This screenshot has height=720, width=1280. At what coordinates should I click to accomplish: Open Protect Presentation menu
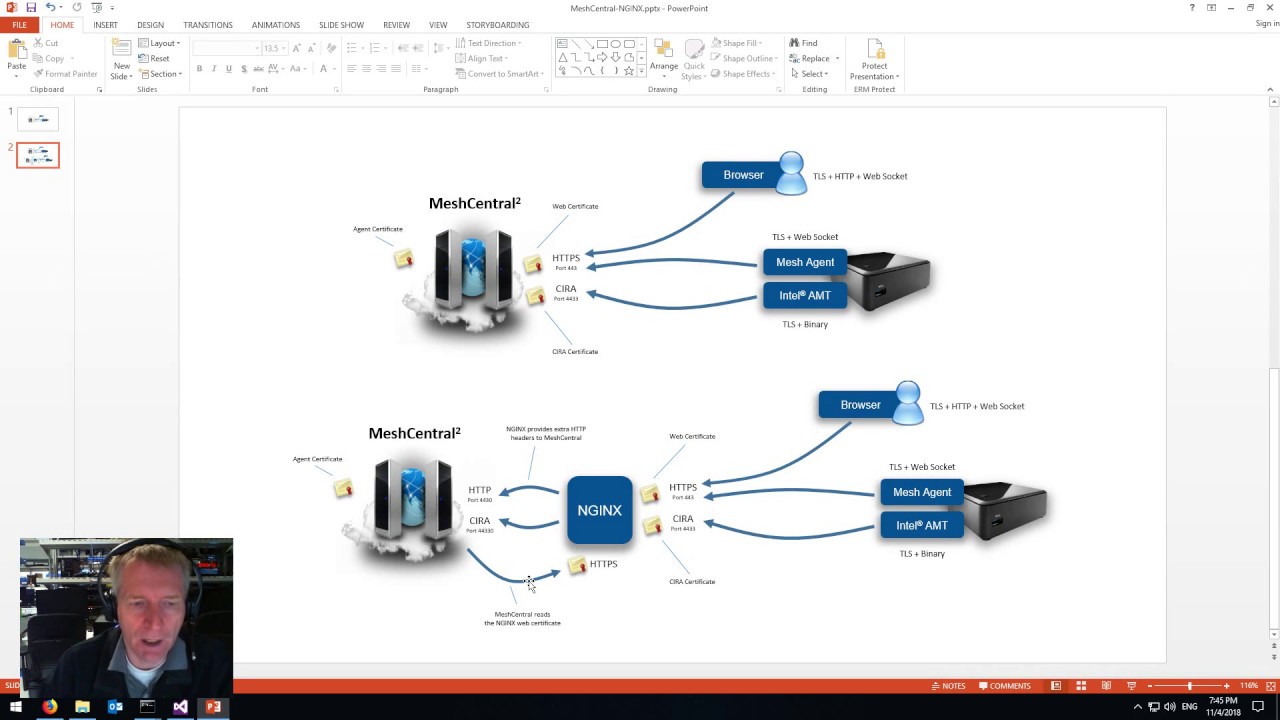874,59
